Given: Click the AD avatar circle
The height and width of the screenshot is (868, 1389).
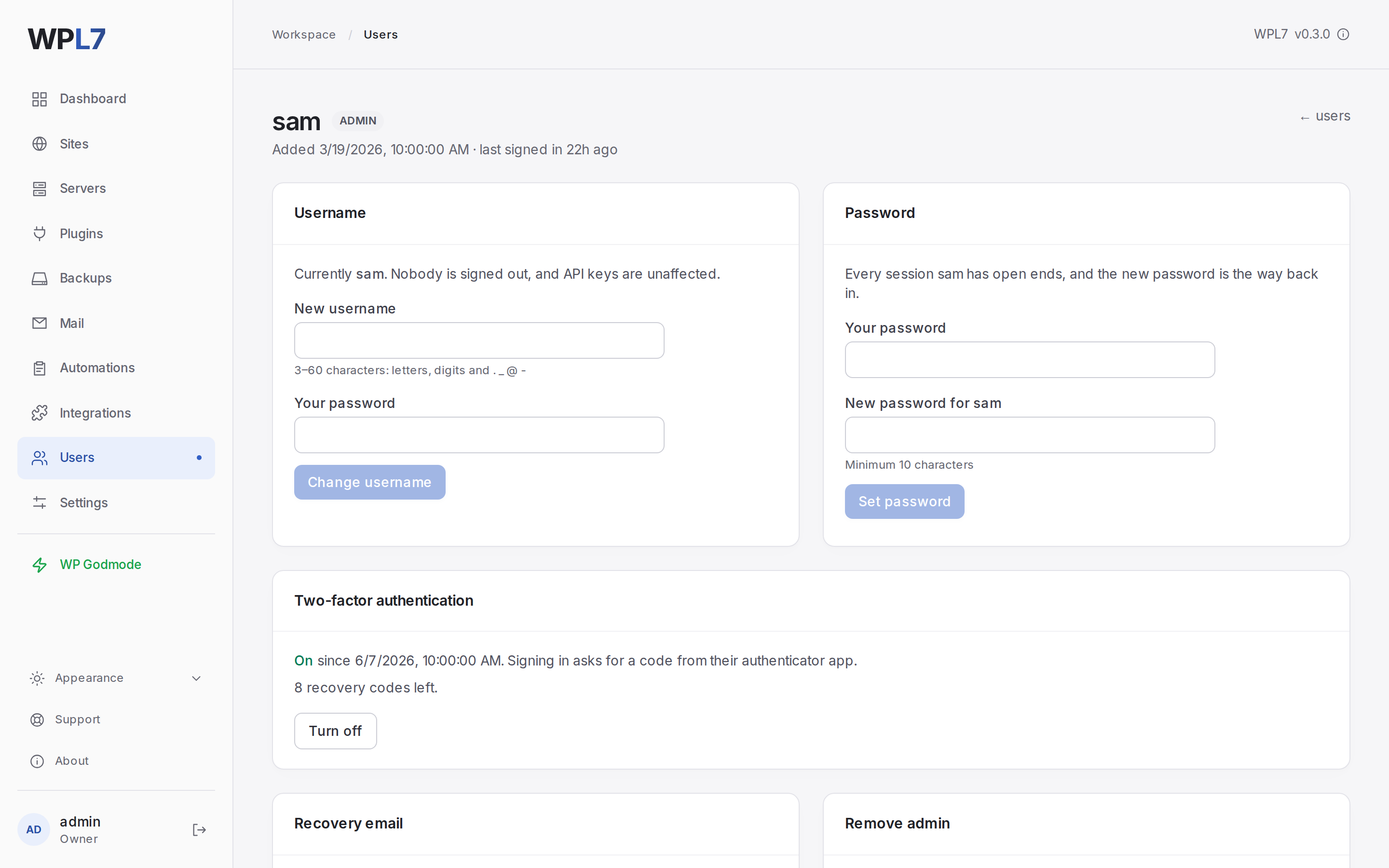Looking at the screenshot, I should click(34, 829).
